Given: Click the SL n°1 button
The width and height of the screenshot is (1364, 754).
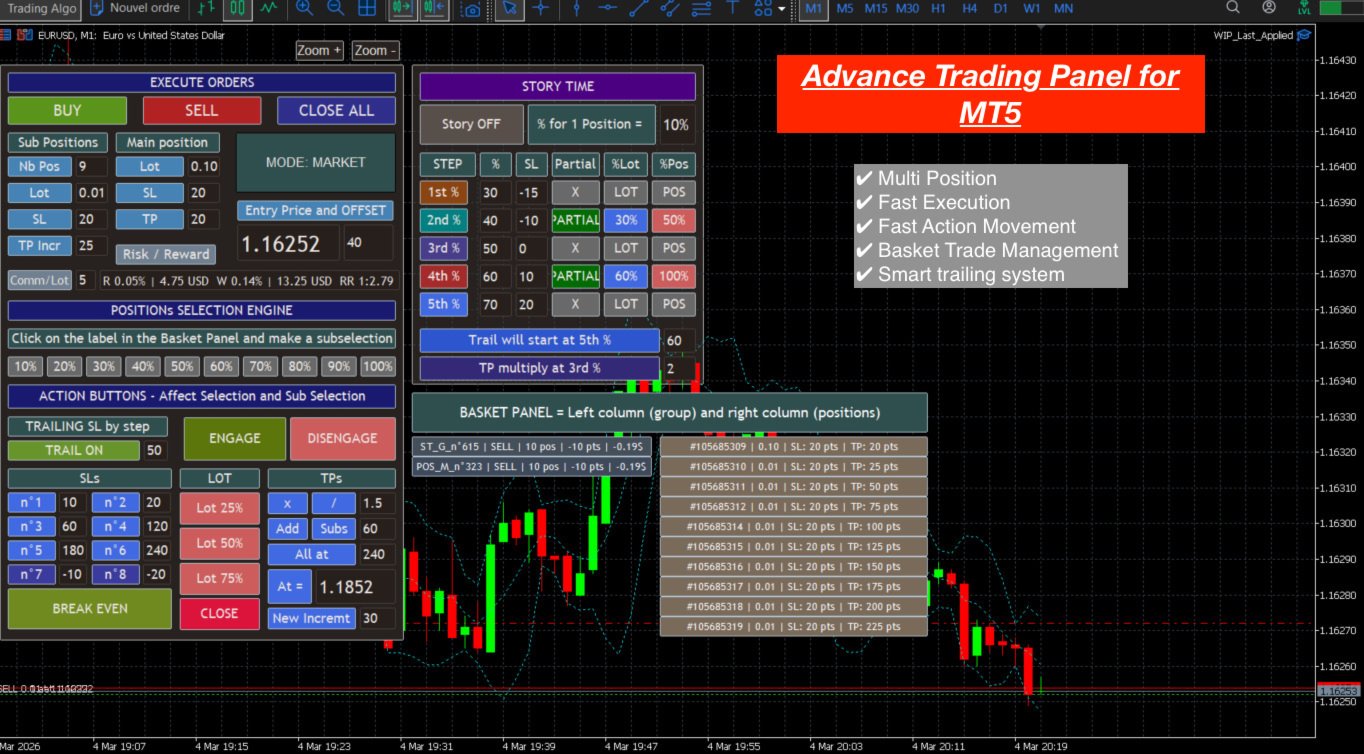Looking at the screenshot, I should (x=31, y=503).
